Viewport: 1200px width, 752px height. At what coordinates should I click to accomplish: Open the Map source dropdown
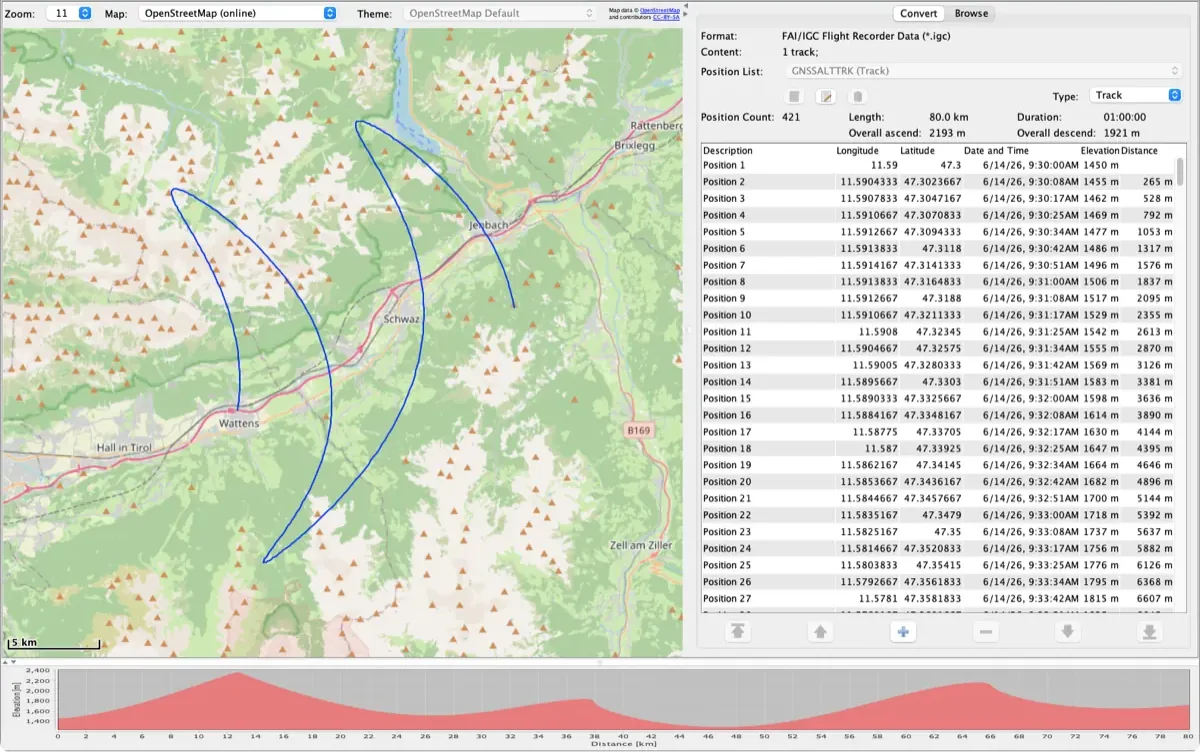[237, 13]
